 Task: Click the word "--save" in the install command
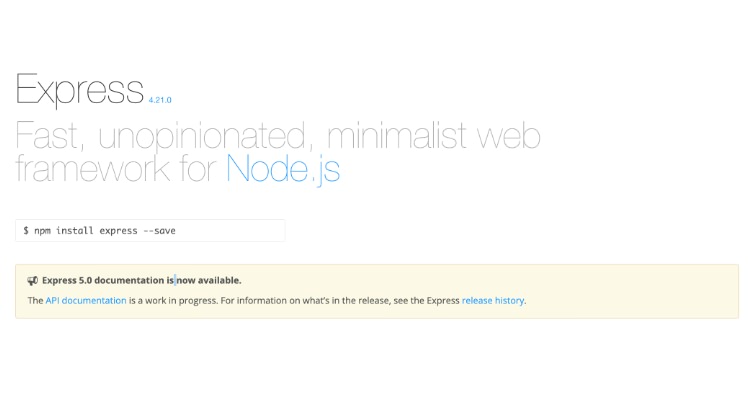(159, 231)
